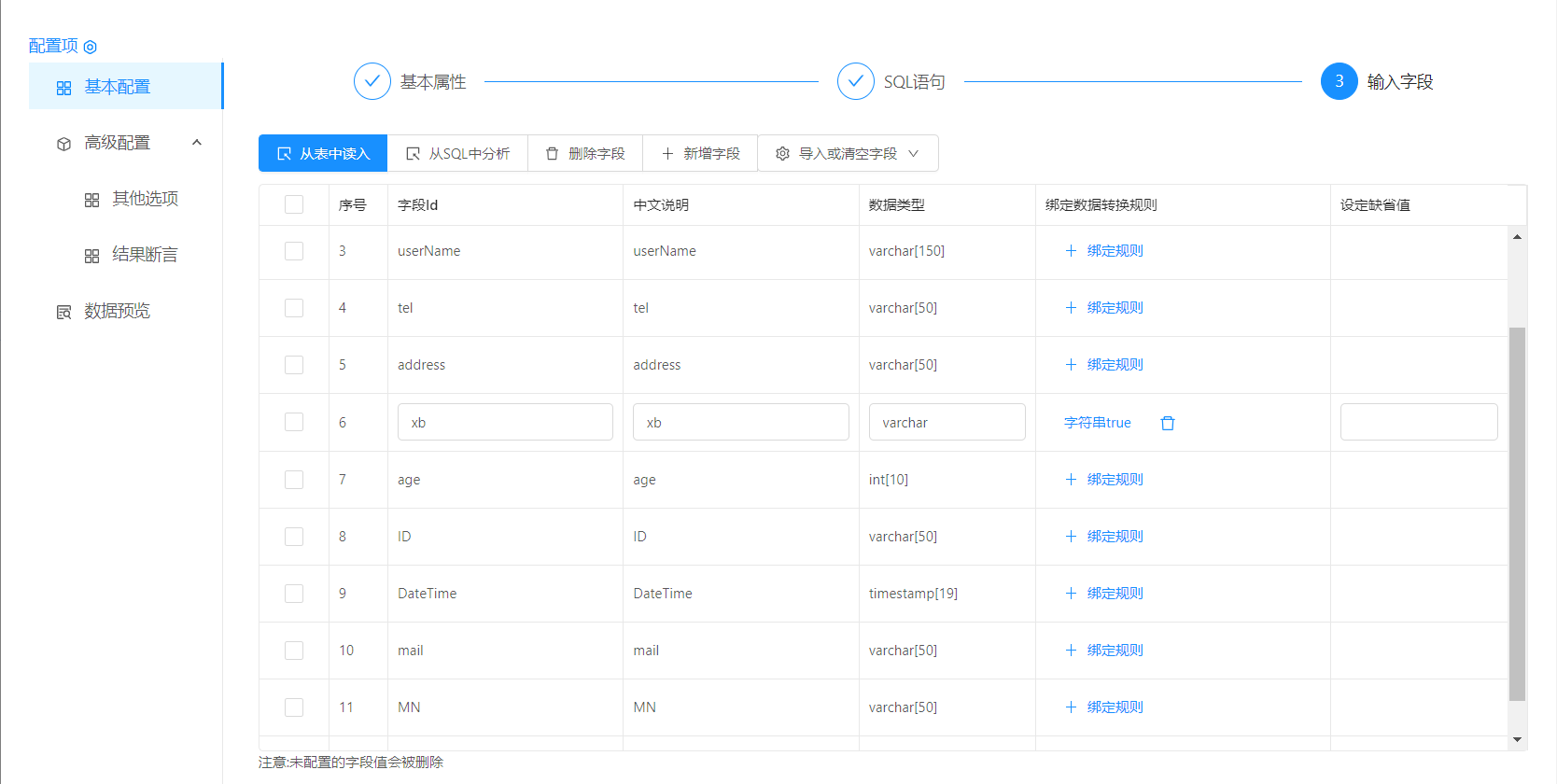Go to 结果断言 menu item
The height and width of the screenshot is (784, 1557).
pyautogui.click(x=145, y=255)
